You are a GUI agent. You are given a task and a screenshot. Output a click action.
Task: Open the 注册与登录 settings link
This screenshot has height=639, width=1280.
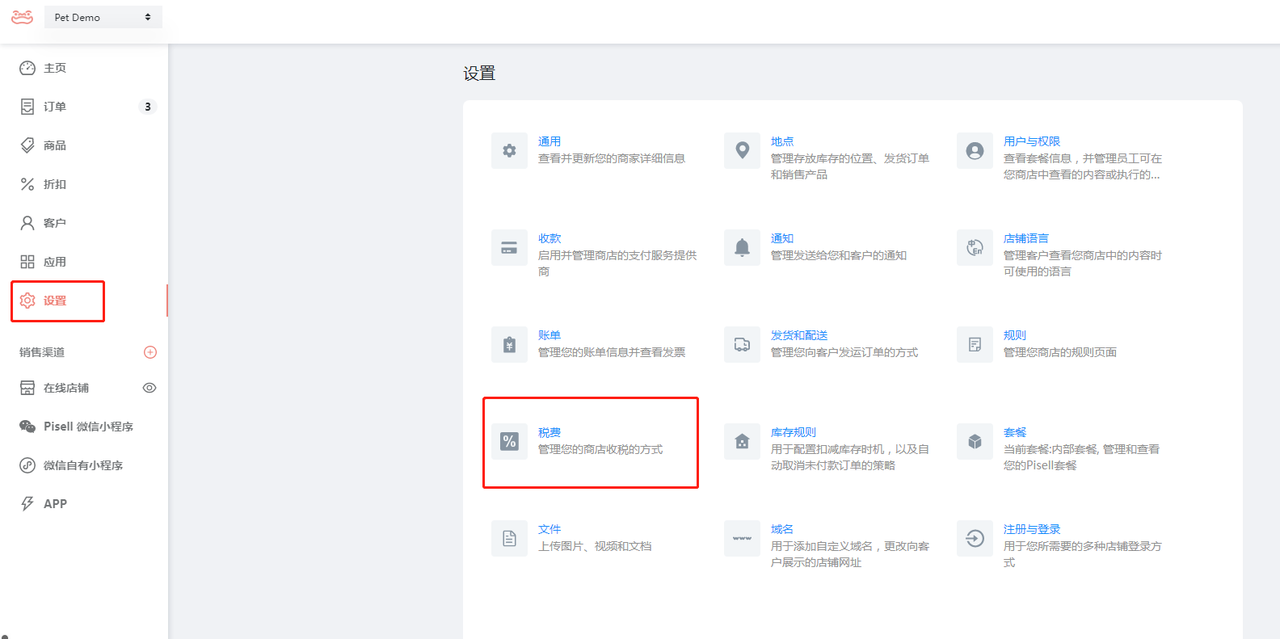point(1032,530)
